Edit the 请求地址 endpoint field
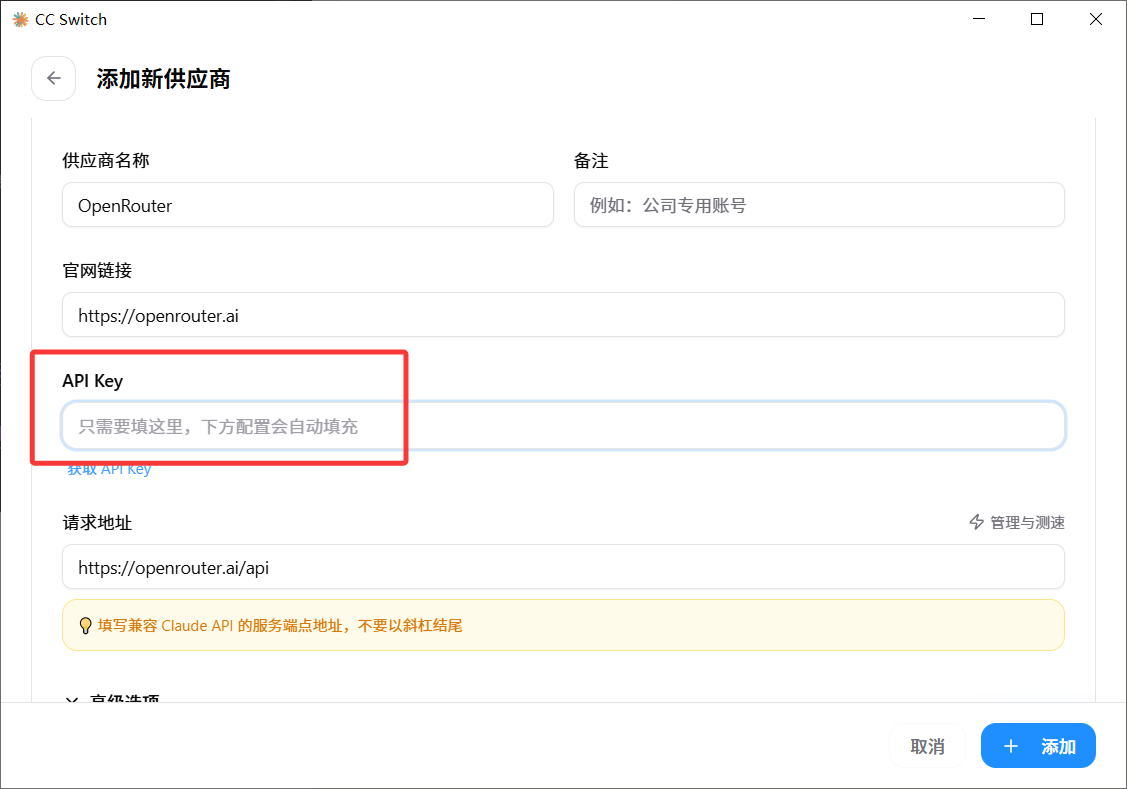Screen dimensions: 1127x789 point(562,567)
